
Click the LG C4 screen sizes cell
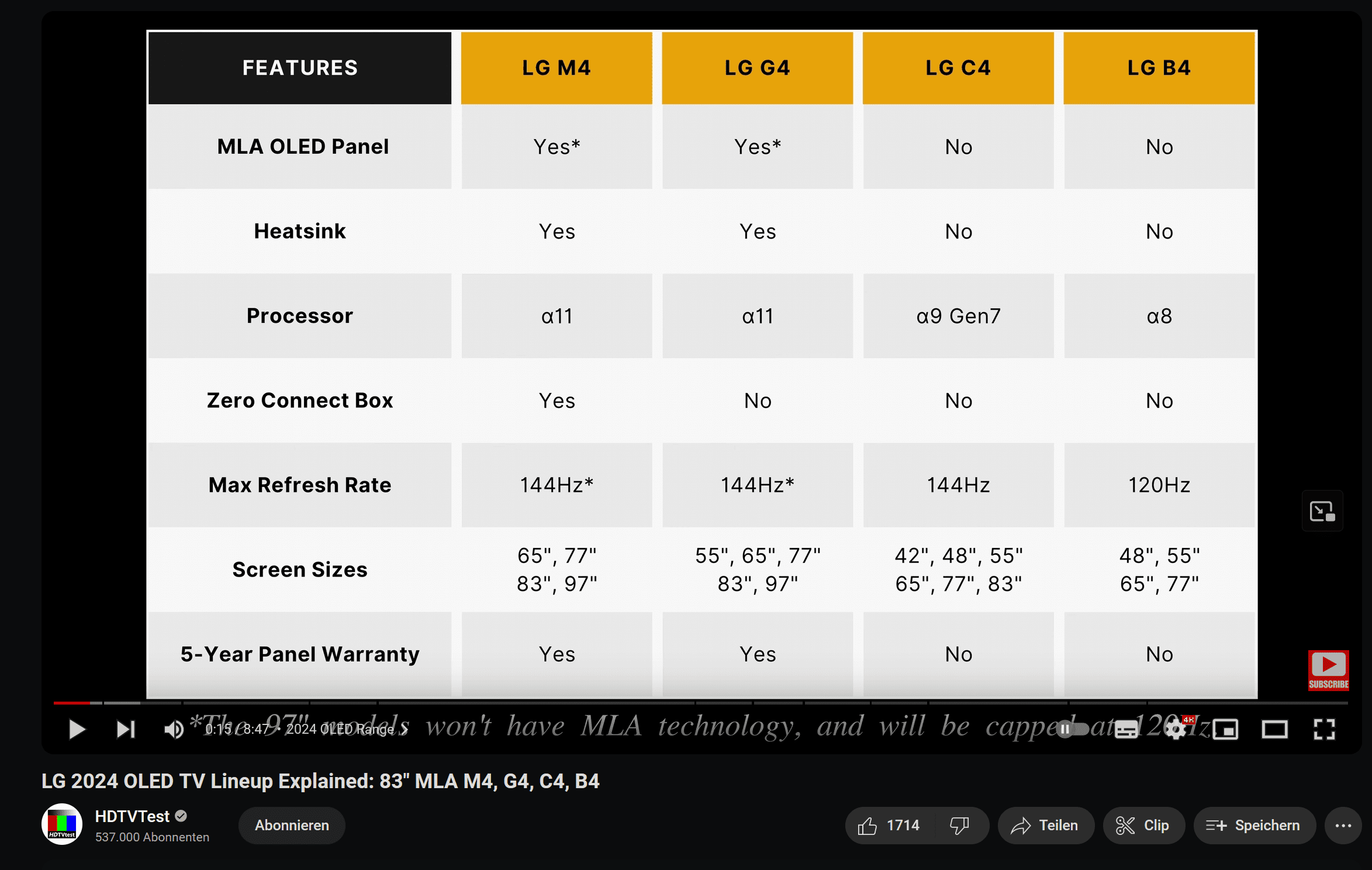958,569
